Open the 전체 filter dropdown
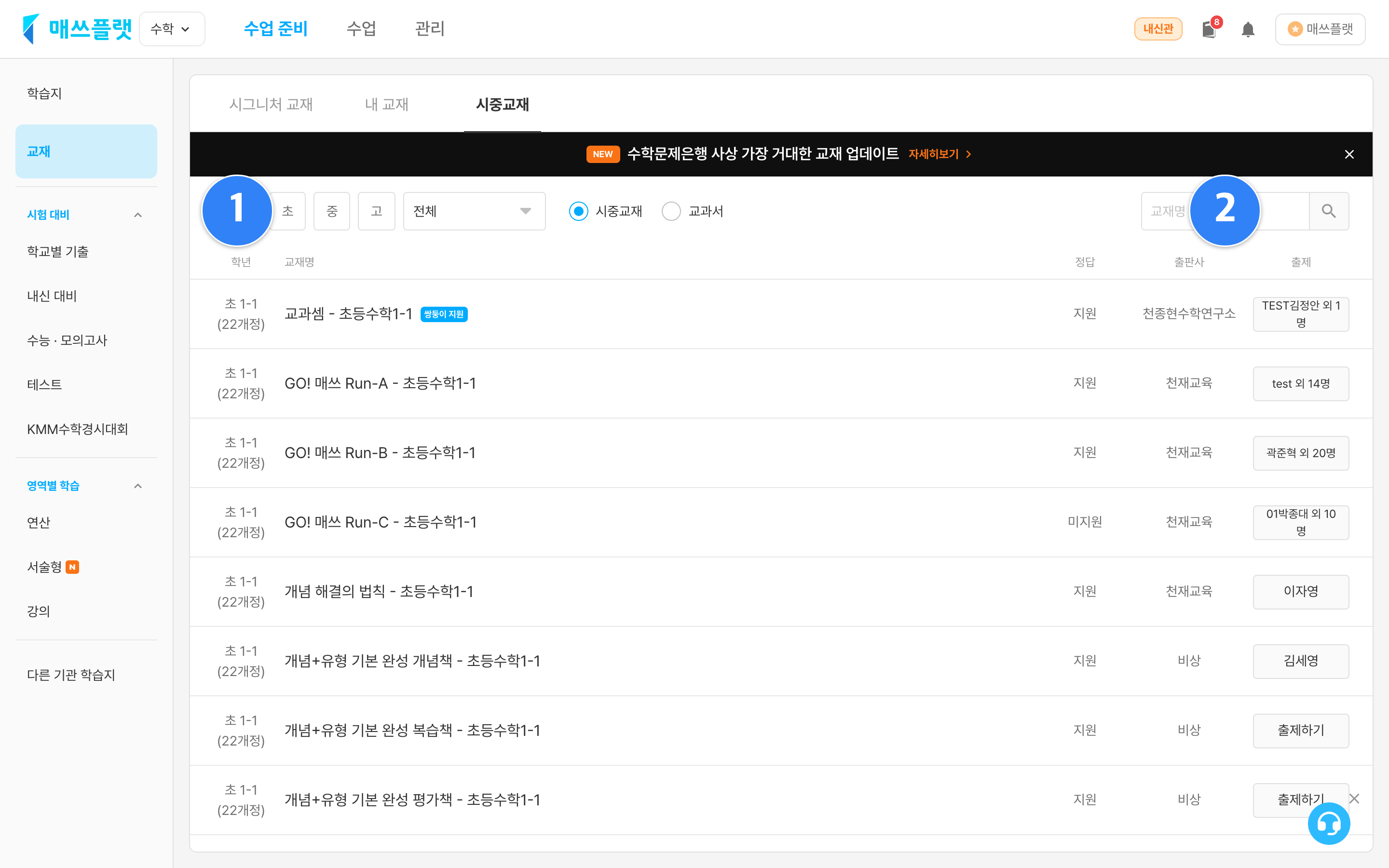Viewport: 1389px width, 868px height. (x=474, y=211)
